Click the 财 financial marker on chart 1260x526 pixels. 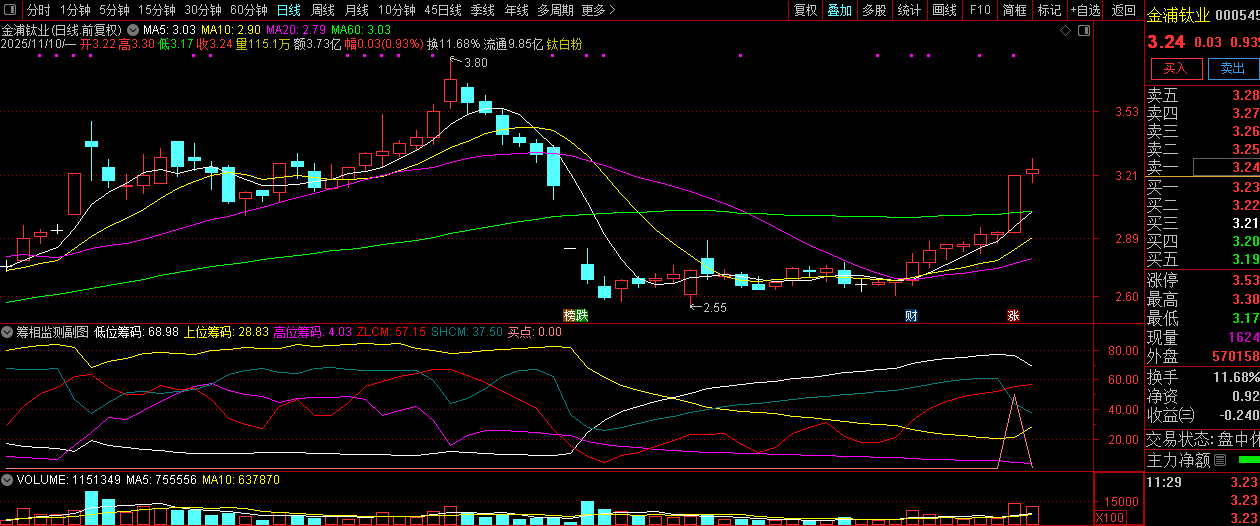pos(911,315)
